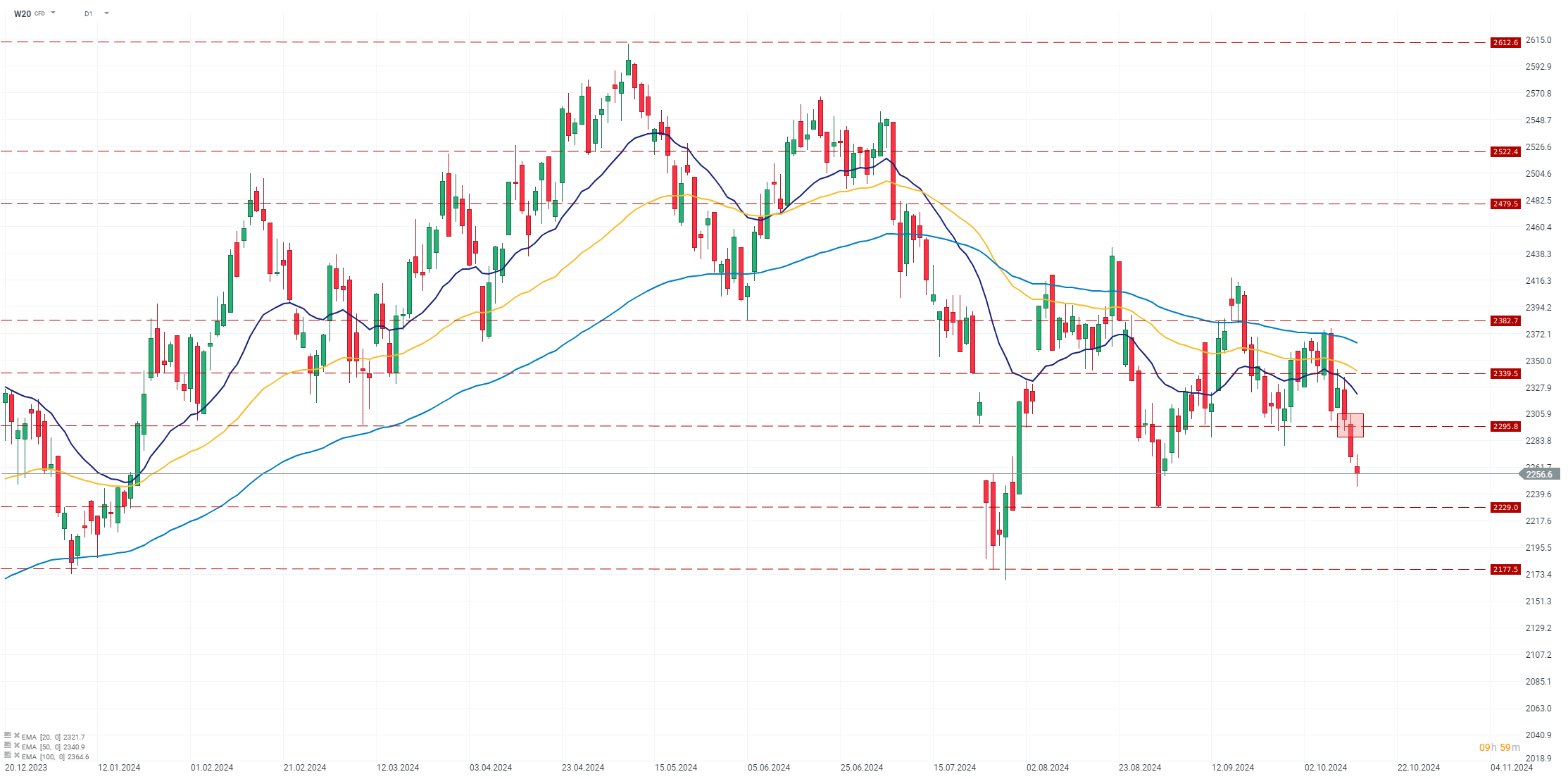Open settings icon for EMA 20 indicator
Screen dimensions: 1568x779
(x=8, y=736)
